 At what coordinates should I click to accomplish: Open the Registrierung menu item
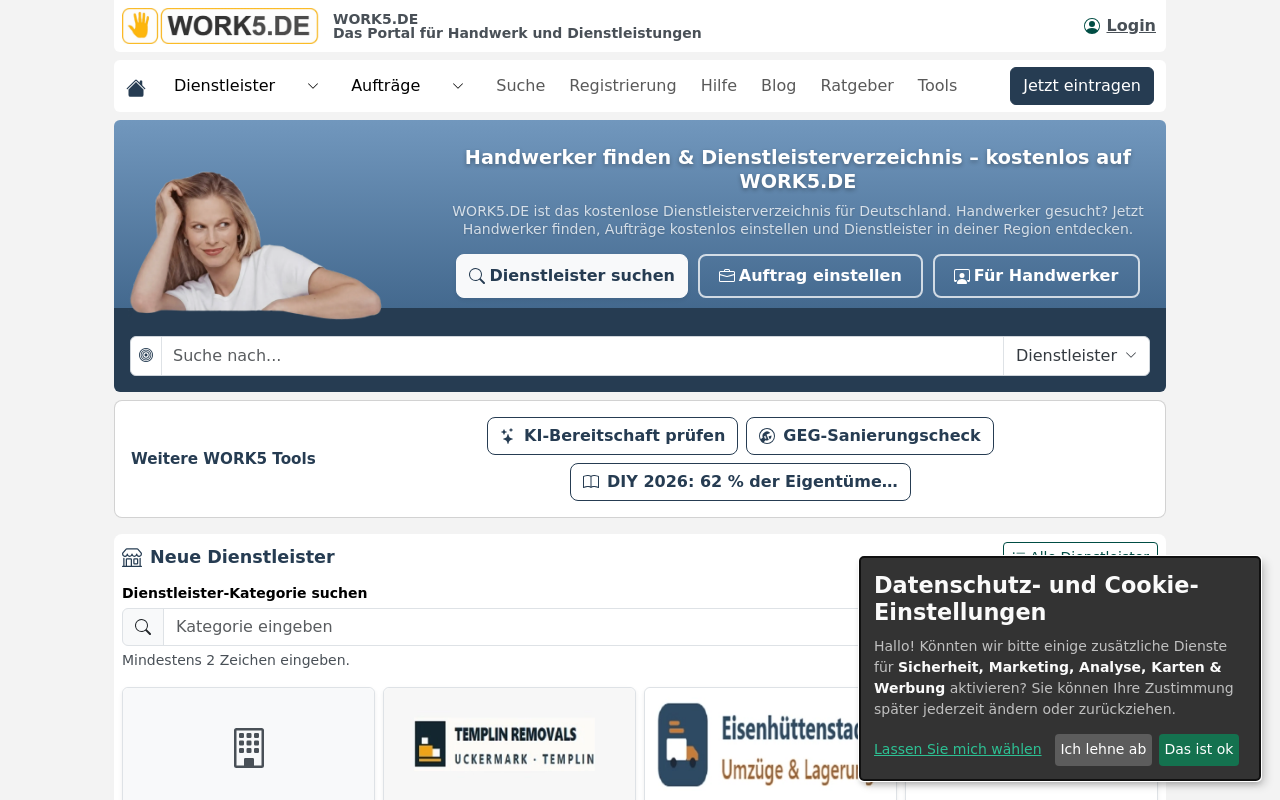[x=622, y=86]
